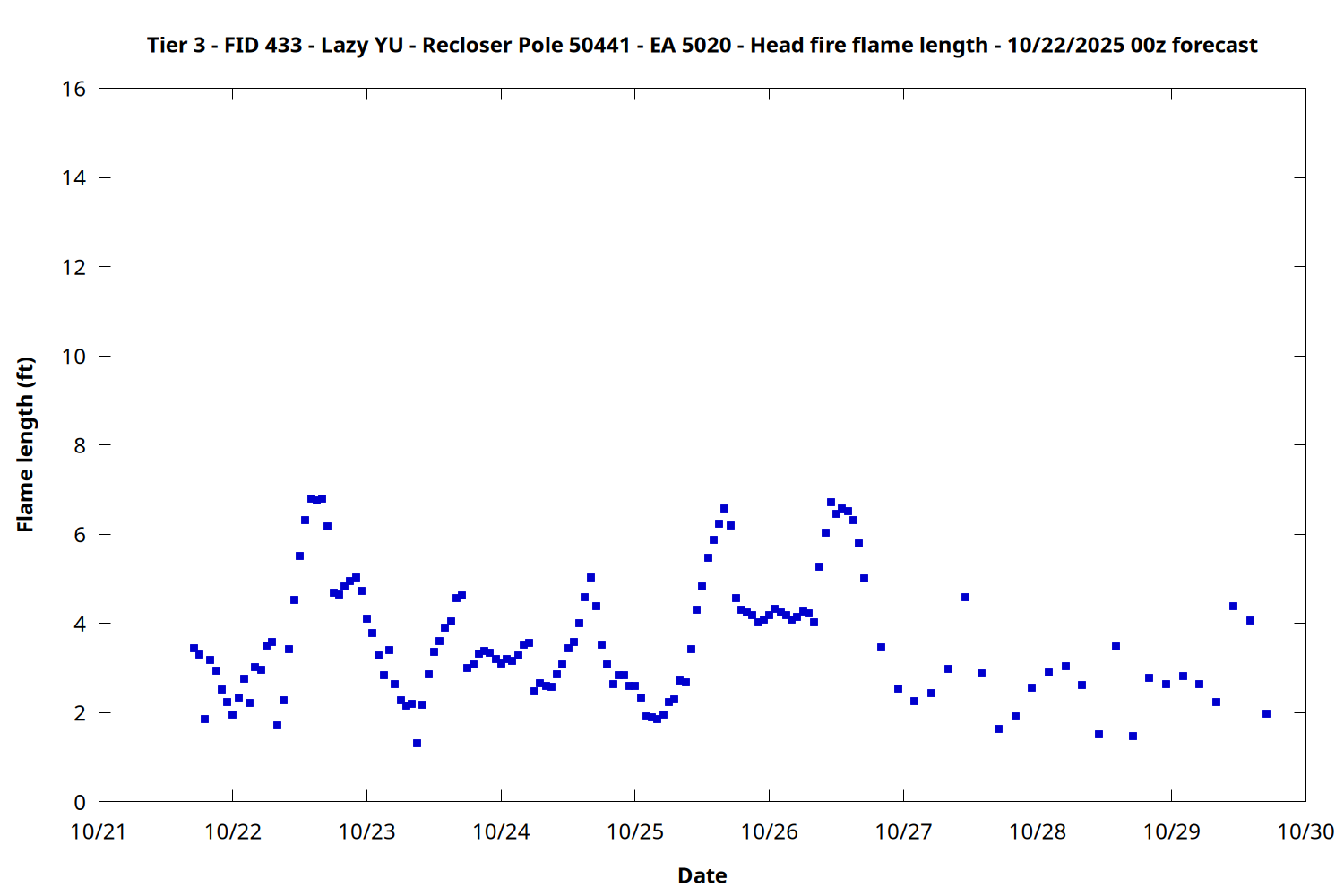Screen dimensions: 1344x896
Task: Click the 10/27 date tick label
Action: click(x=903, y=832)
